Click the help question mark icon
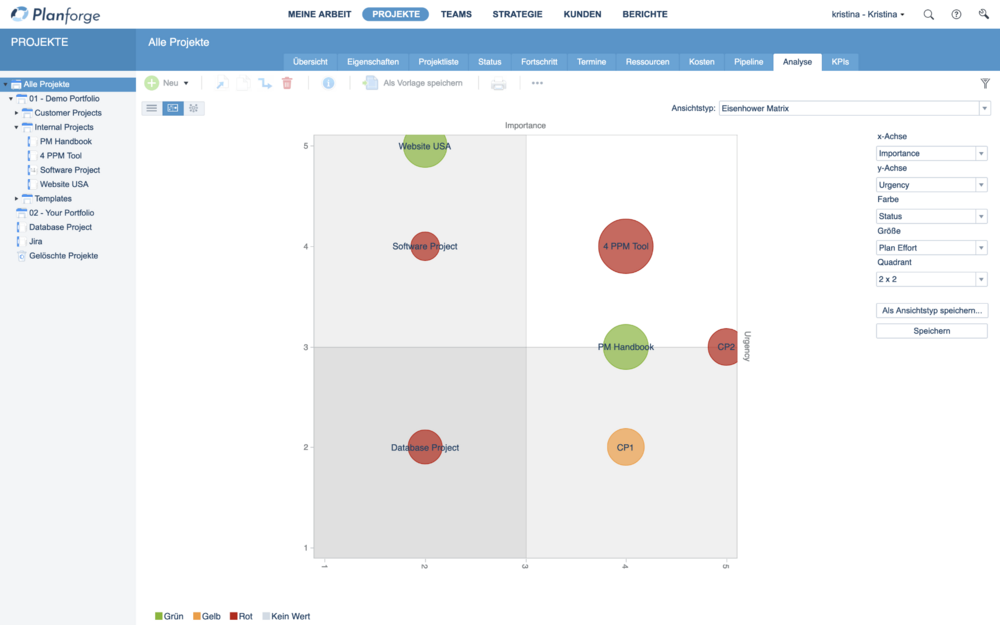The height and width of the screenshot is (625, 1000). pos(956,15)
